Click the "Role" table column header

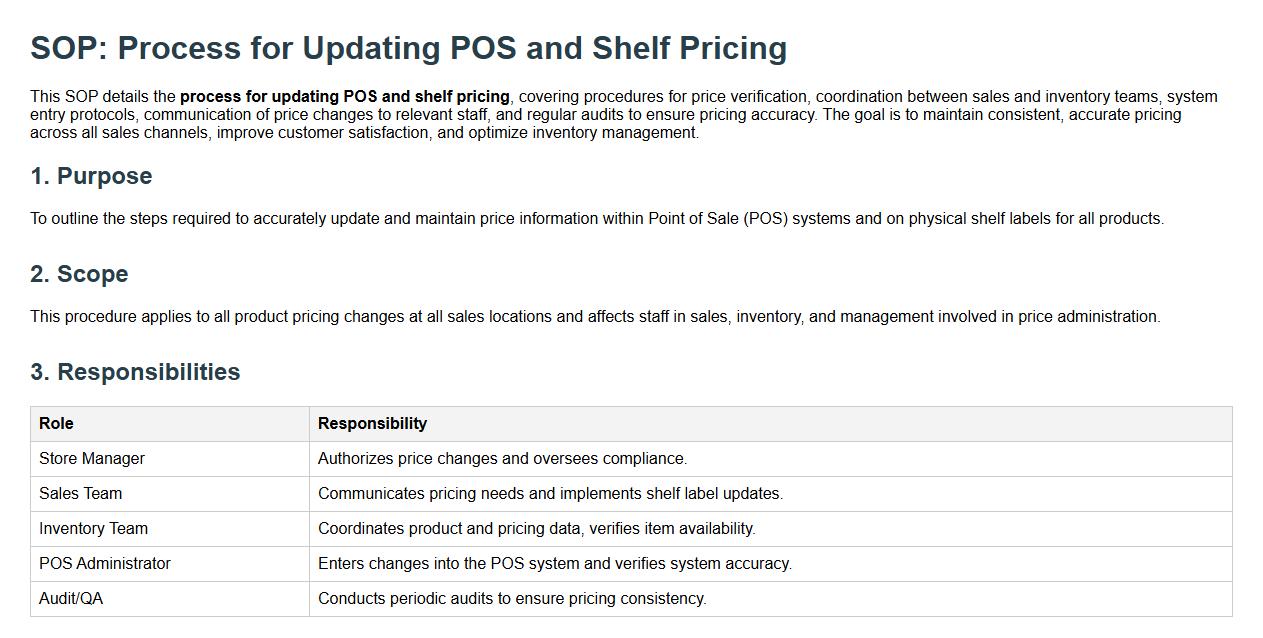click(56, 424)
